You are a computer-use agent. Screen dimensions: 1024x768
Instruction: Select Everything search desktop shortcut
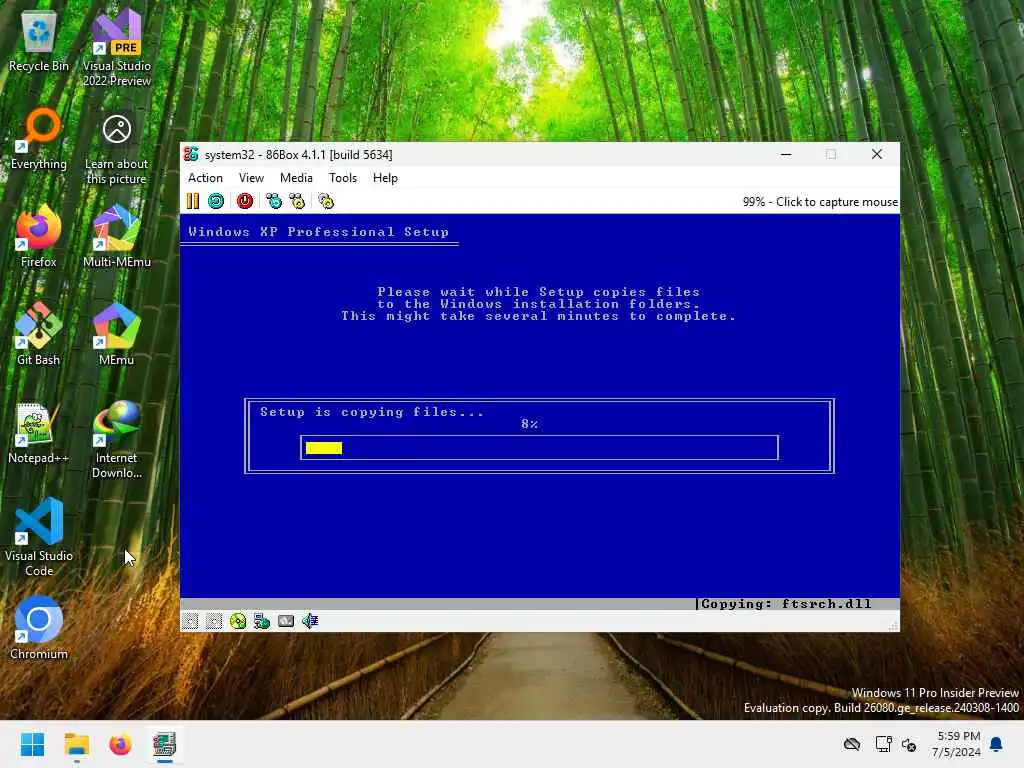39,140
